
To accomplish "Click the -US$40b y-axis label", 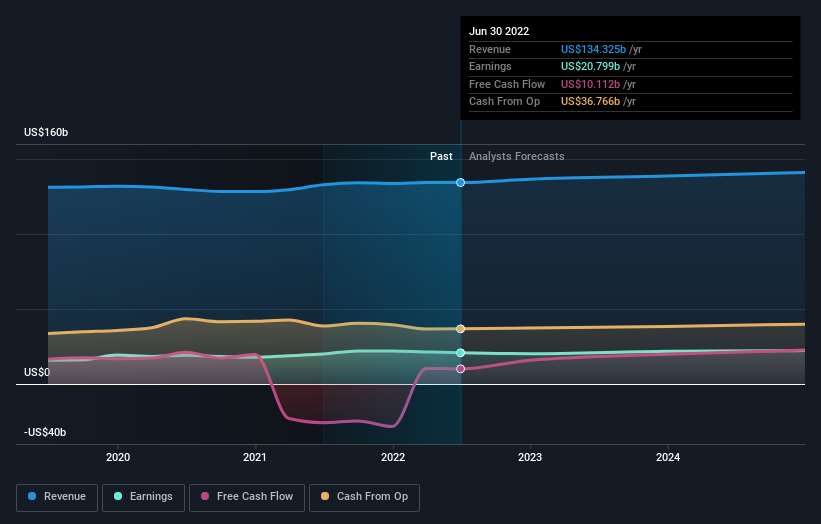I will [45, 432].
